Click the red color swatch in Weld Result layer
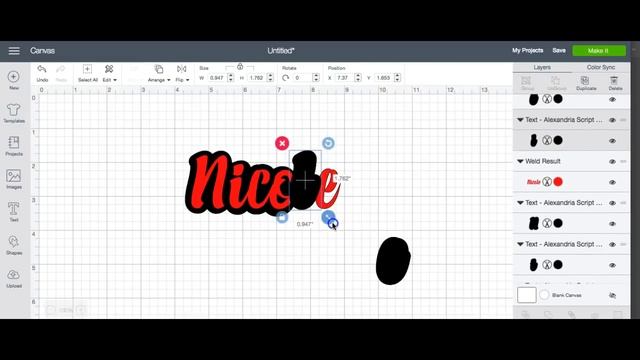The height and width of the screenshot is (360, 640). pyautogui.click(x=558, y=182)
